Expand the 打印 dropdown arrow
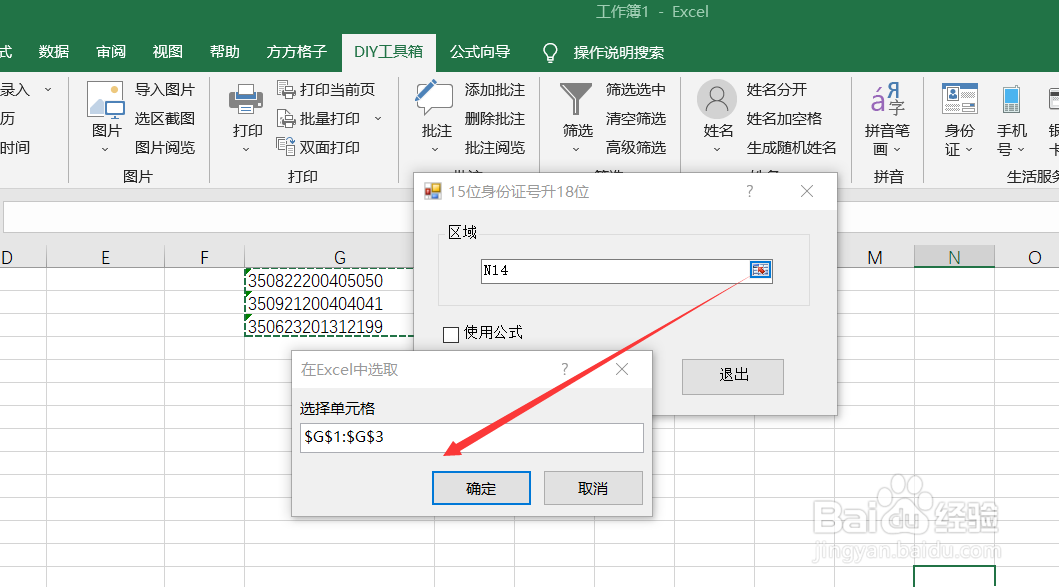Viewport: 1059px width, 587px height. [x=247, y=149]
